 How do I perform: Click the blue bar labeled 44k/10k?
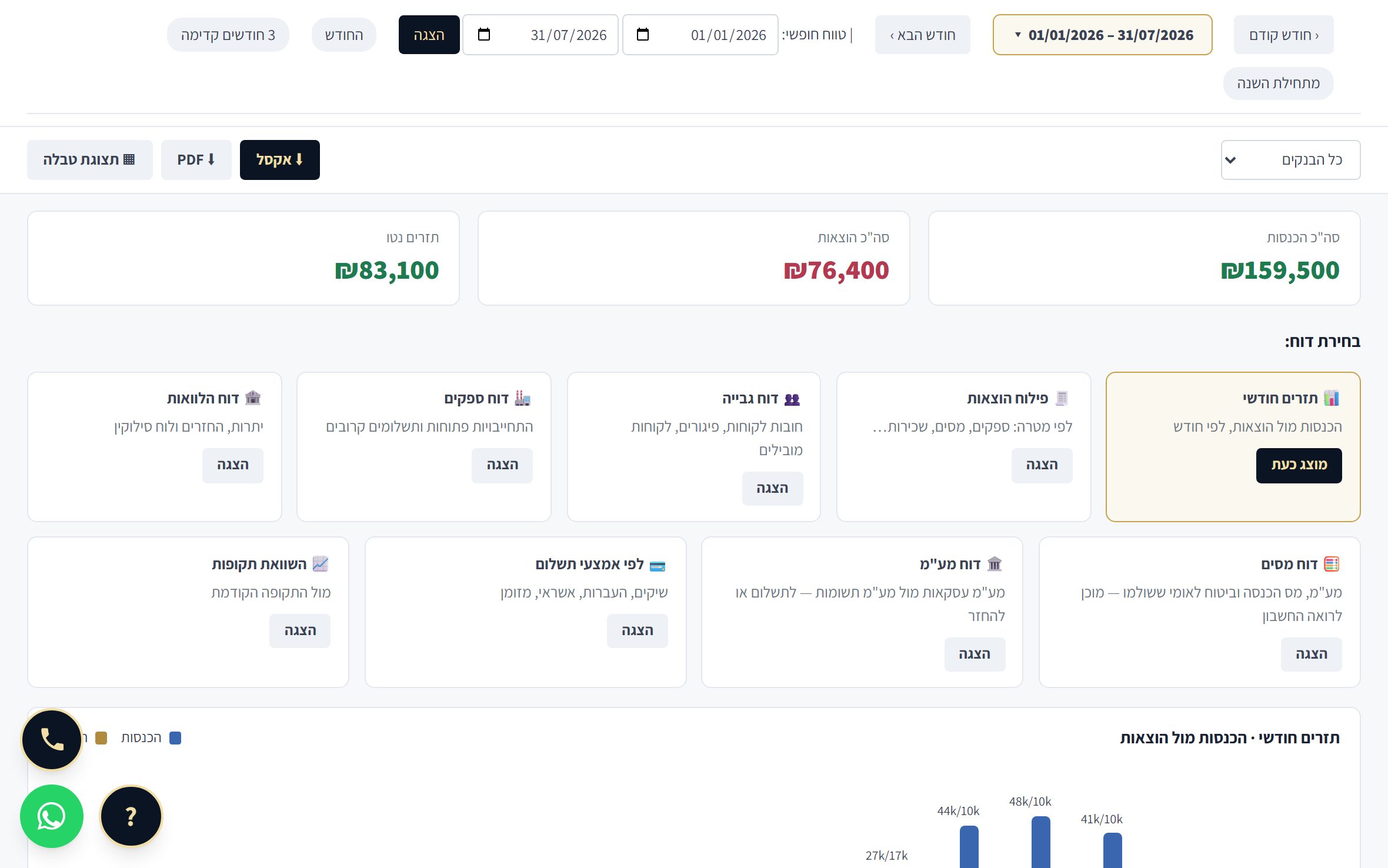point(969,847)
